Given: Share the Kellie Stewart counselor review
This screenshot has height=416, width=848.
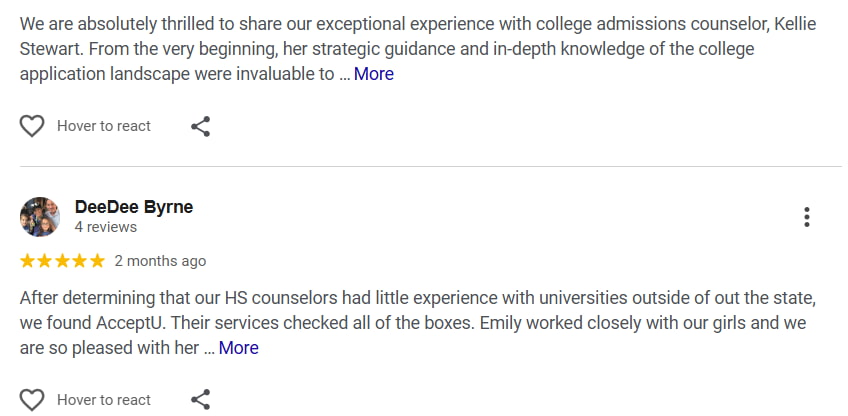Looking at the screenshot, I should [200, 126].
